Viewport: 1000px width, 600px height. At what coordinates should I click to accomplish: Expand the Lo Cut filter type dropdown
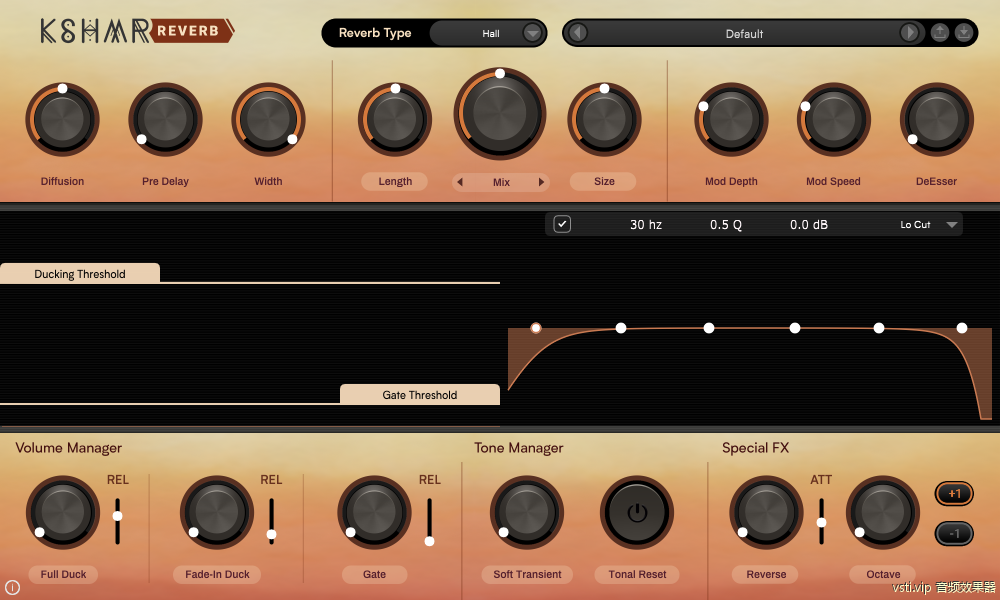(952, 224)
